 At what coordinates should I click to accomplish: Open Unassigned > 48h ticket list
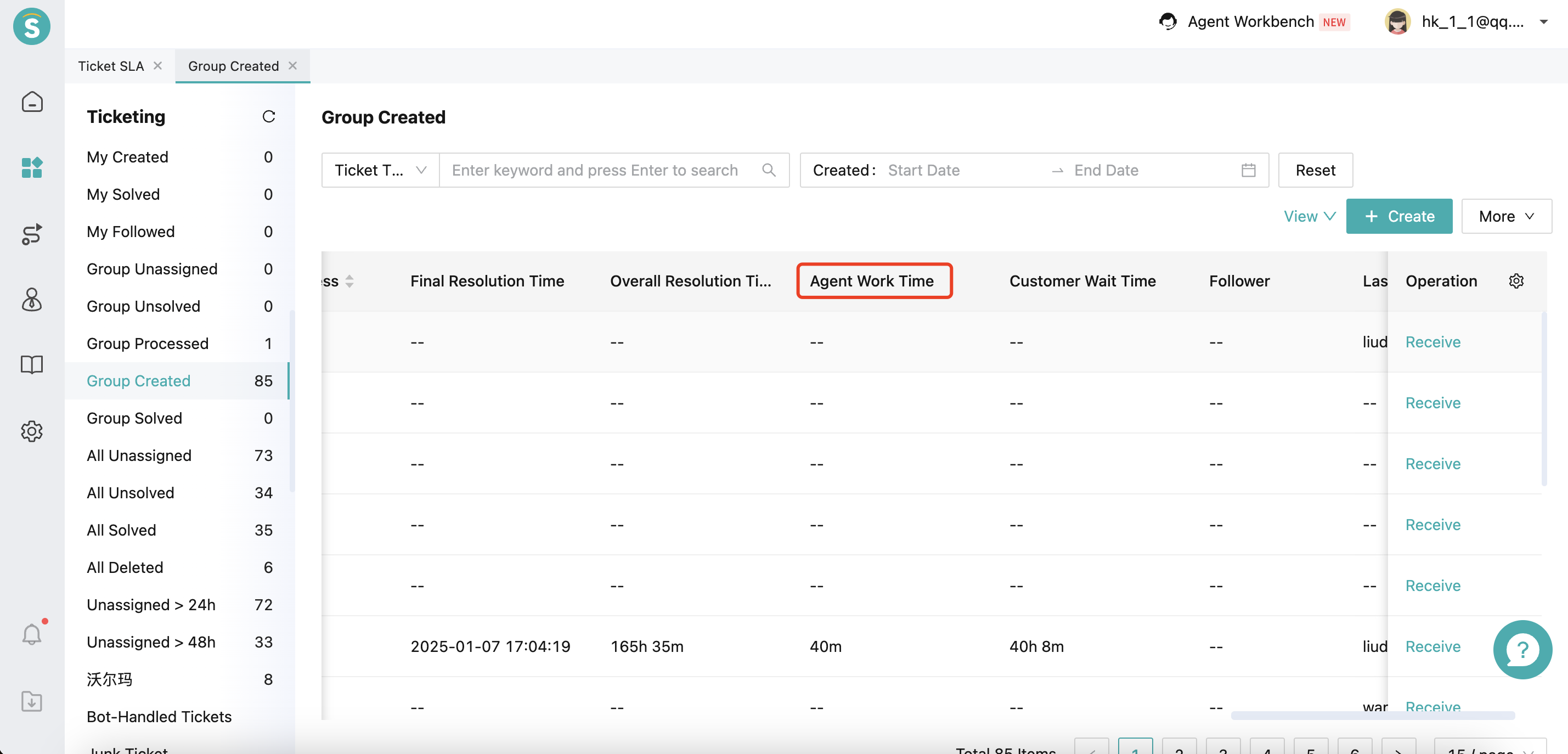tap(179, 642)
